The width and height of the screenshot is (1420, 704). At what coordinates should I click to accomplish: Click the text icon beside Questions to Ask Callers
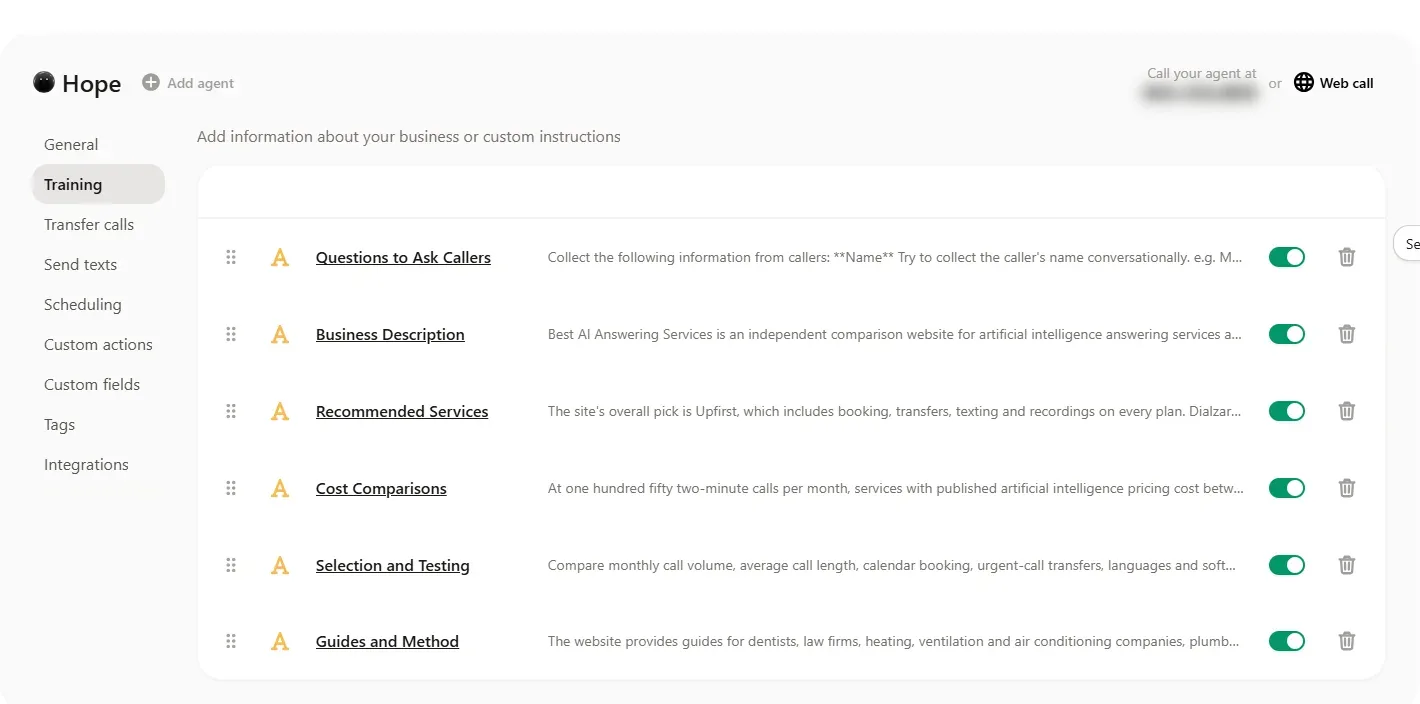tap(280, 258)
